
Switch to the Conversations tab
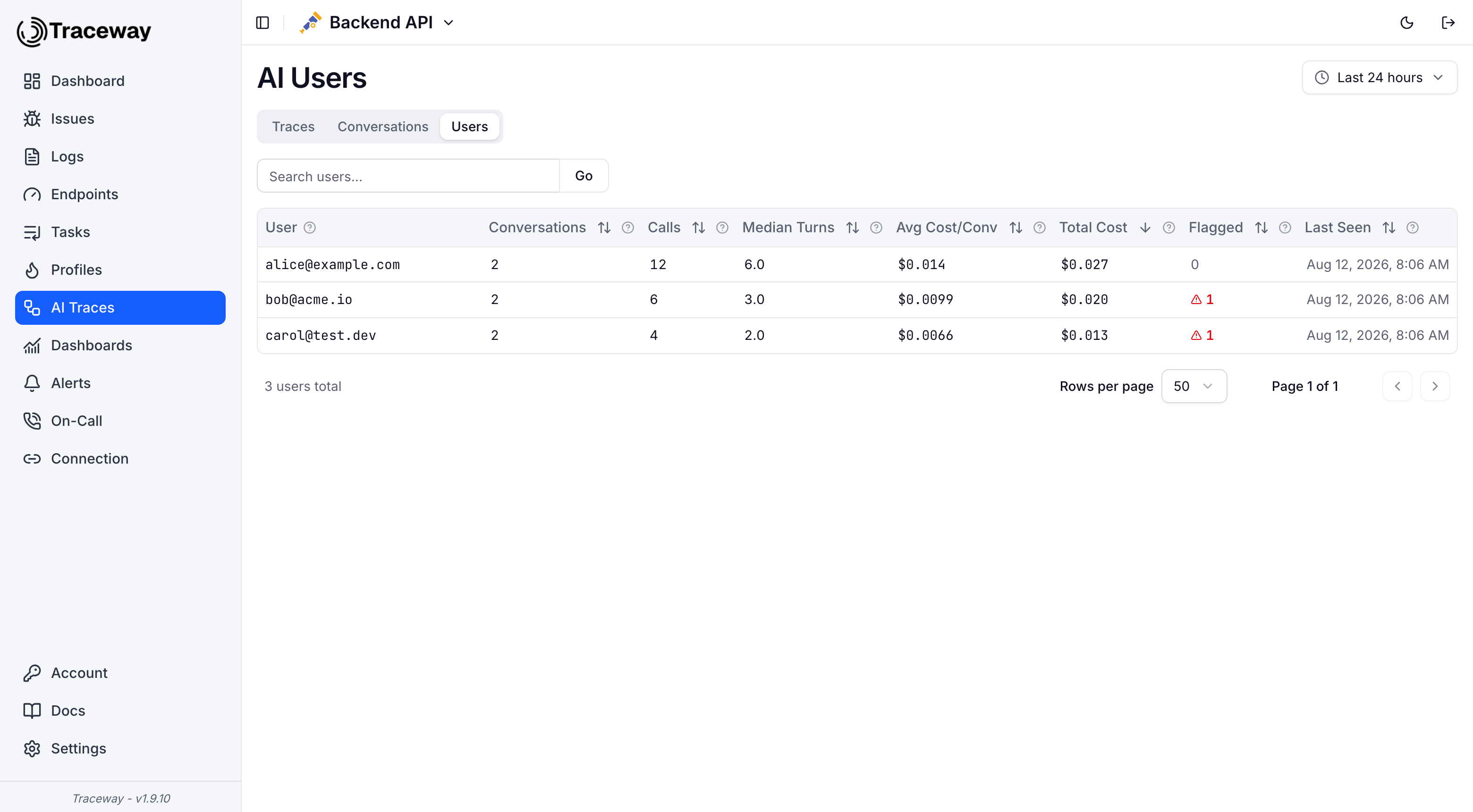coord(382,127)
